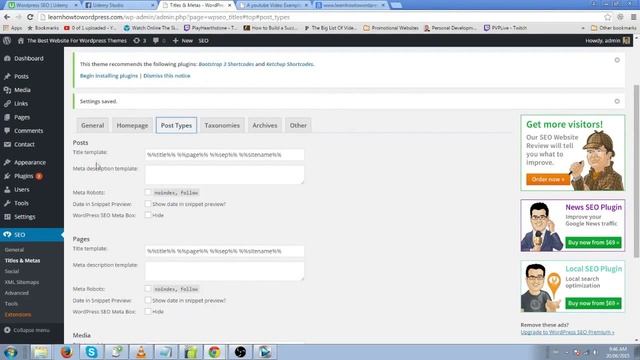Open Users sidebar icon
Screen dimensions: 640x360
pyautogui.click(x=7, y=189)
